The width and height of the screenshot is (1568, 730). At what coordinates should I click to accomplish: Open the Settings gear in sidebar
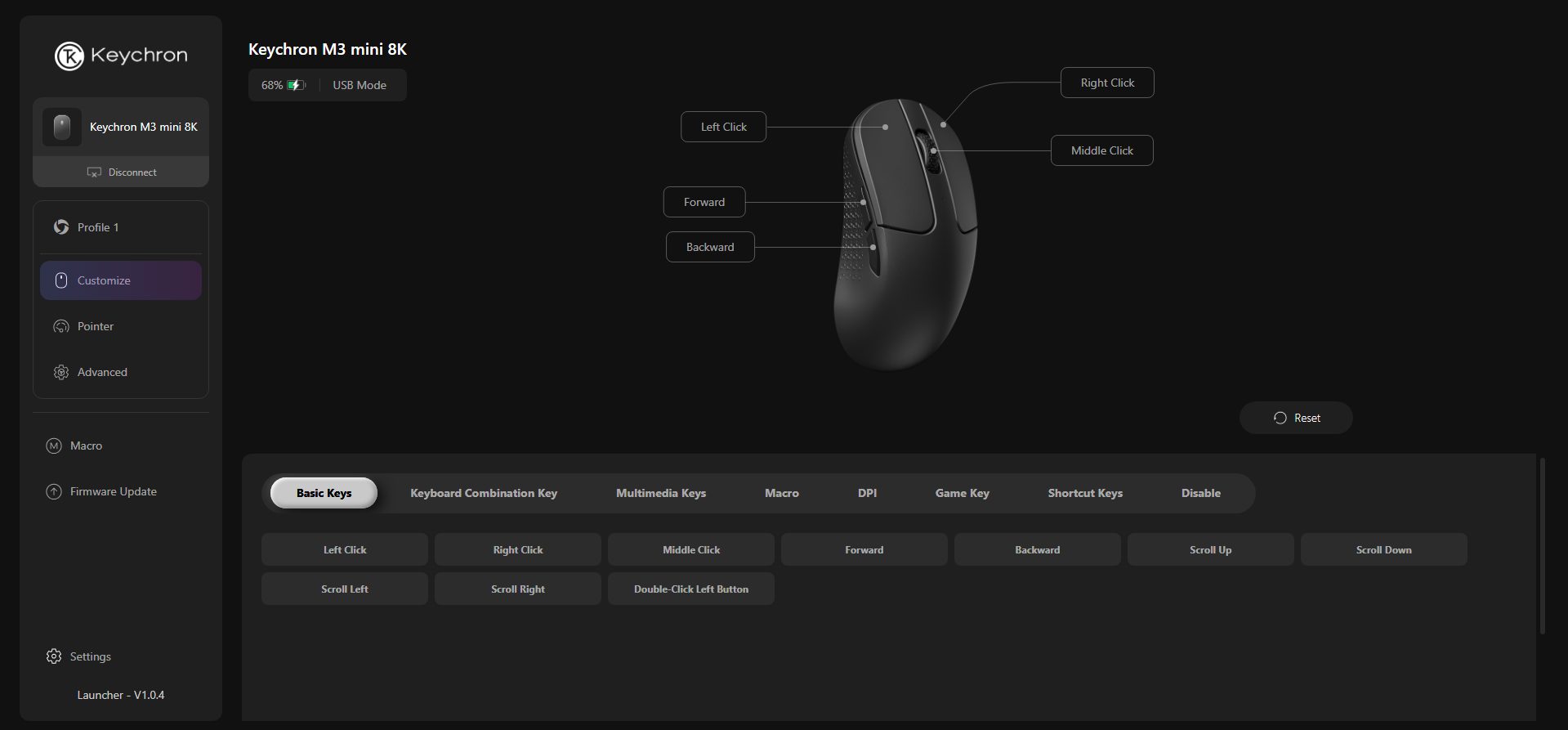(x=55, y=656)
